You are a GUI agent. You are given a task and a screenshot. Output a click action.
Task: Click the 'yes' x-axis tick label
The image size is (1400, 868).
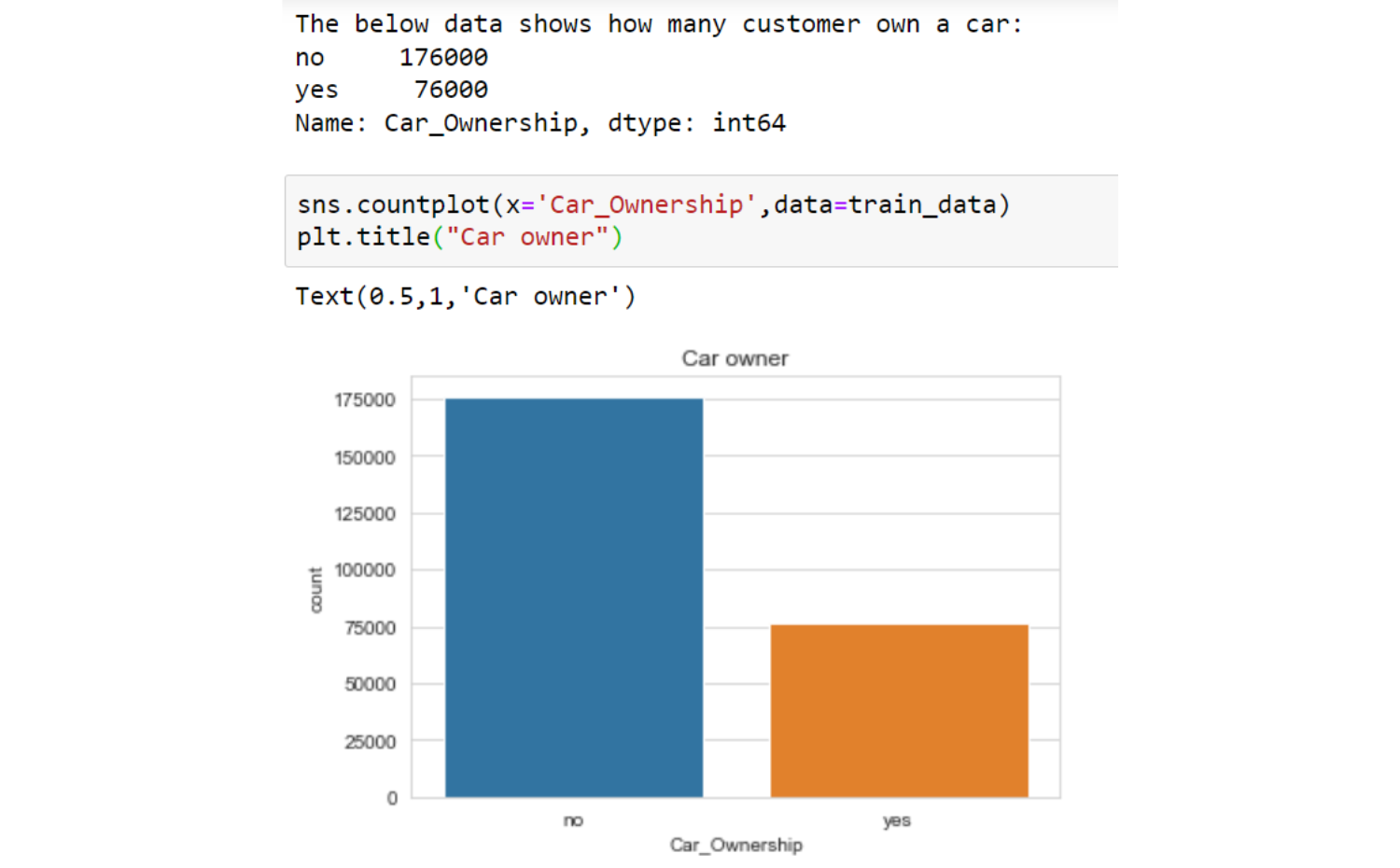(897, 820)
